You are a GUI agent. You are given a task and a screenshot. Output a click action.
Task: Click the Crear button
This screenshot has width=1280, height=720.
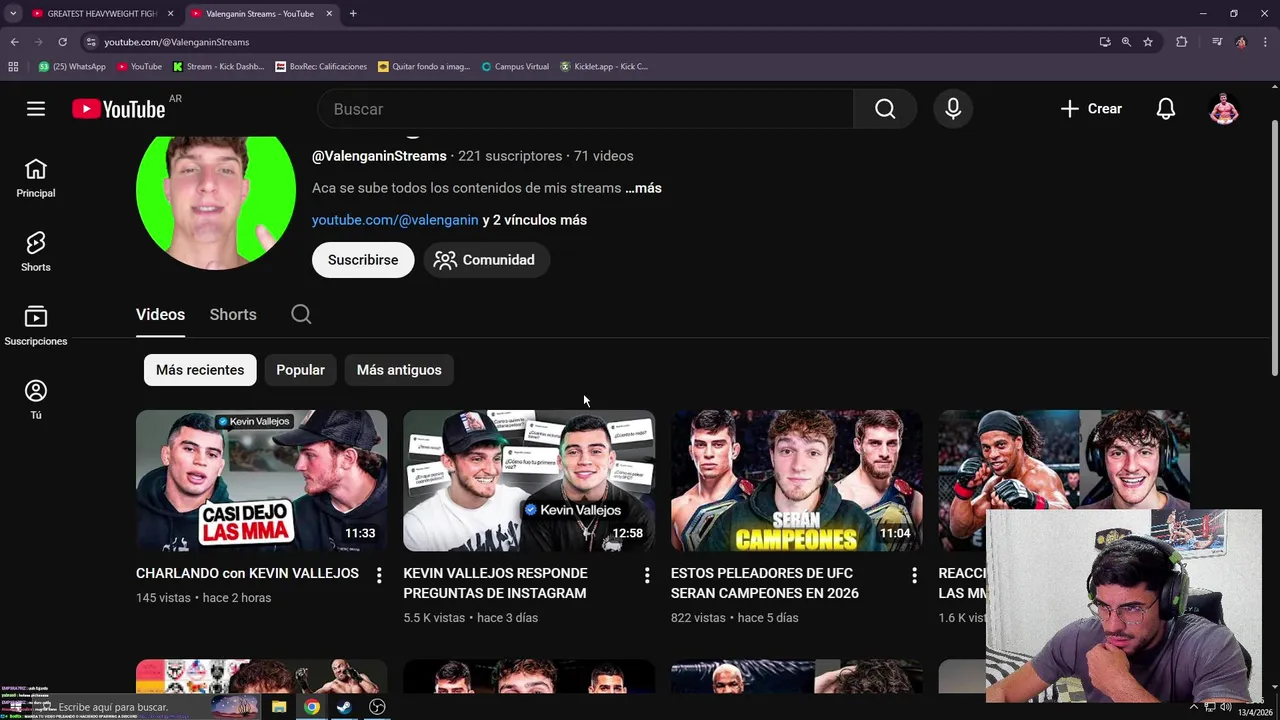click(x=1091, y=109)
